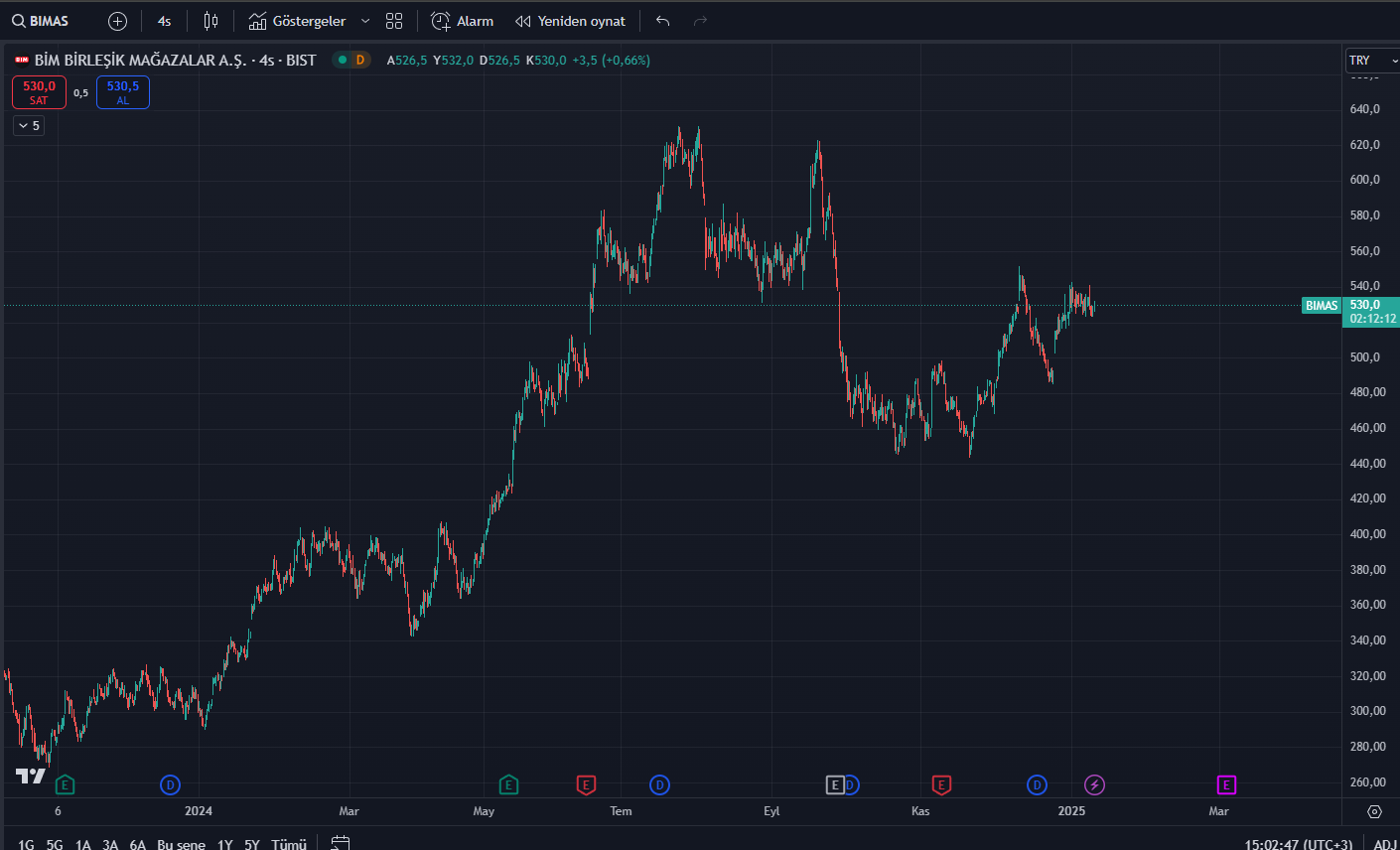
Task: Select the 1G time range
Action: 26,844
